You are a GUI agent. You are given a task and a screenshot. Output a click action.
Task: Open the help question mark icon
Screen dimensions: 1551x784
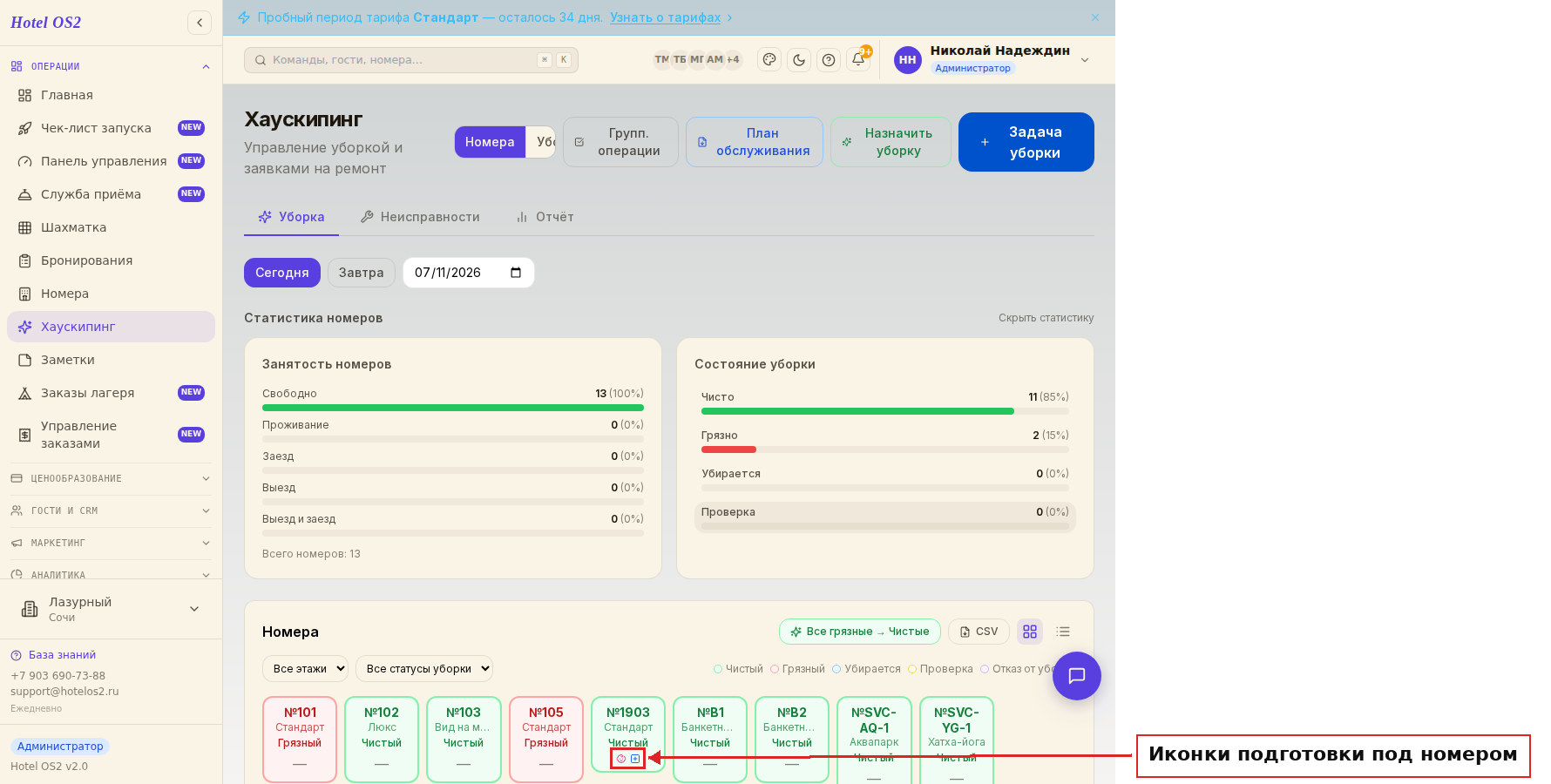pyautogui.click(x=829, y=60)
